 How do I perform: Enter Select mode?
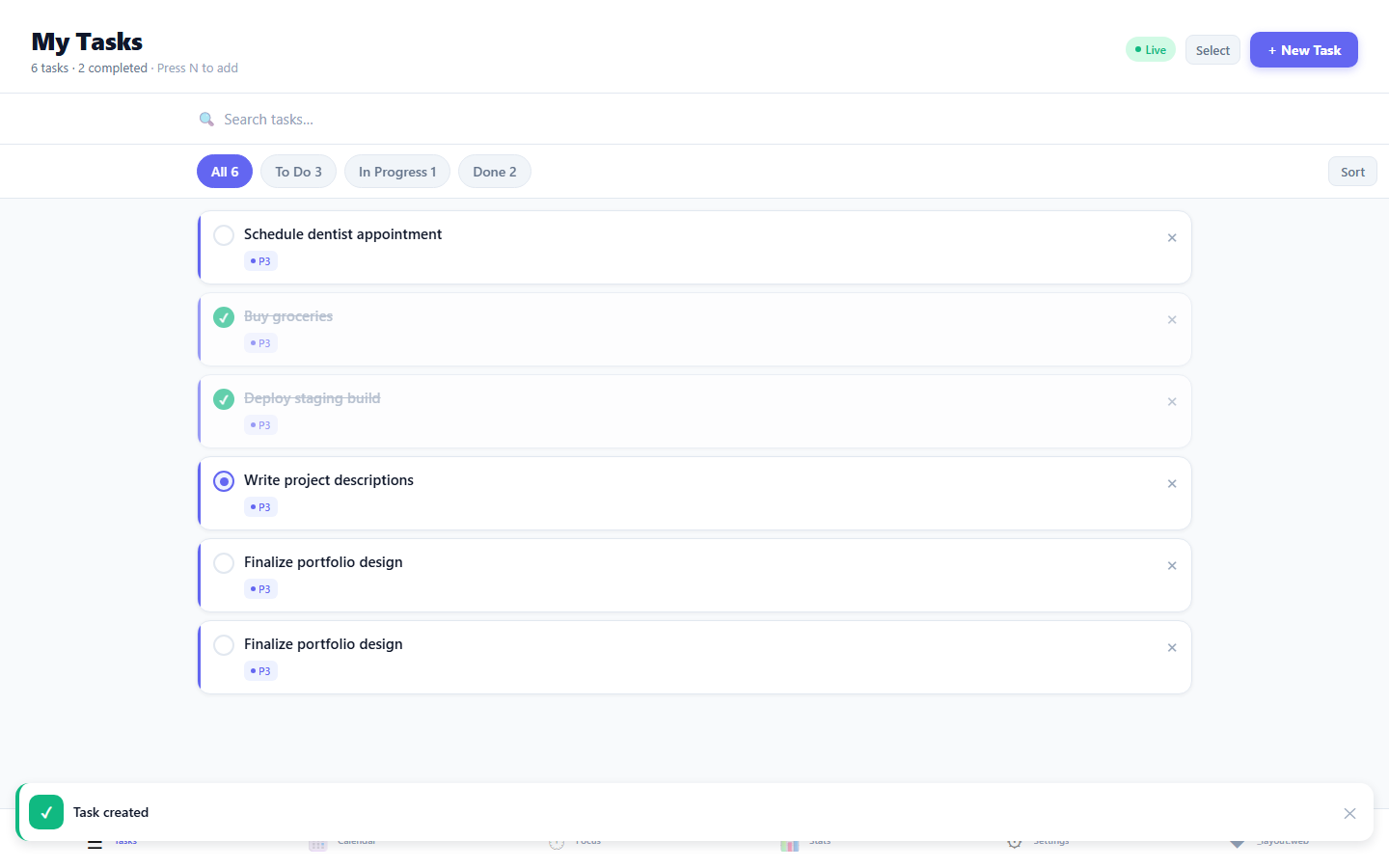coord(1212,50)
